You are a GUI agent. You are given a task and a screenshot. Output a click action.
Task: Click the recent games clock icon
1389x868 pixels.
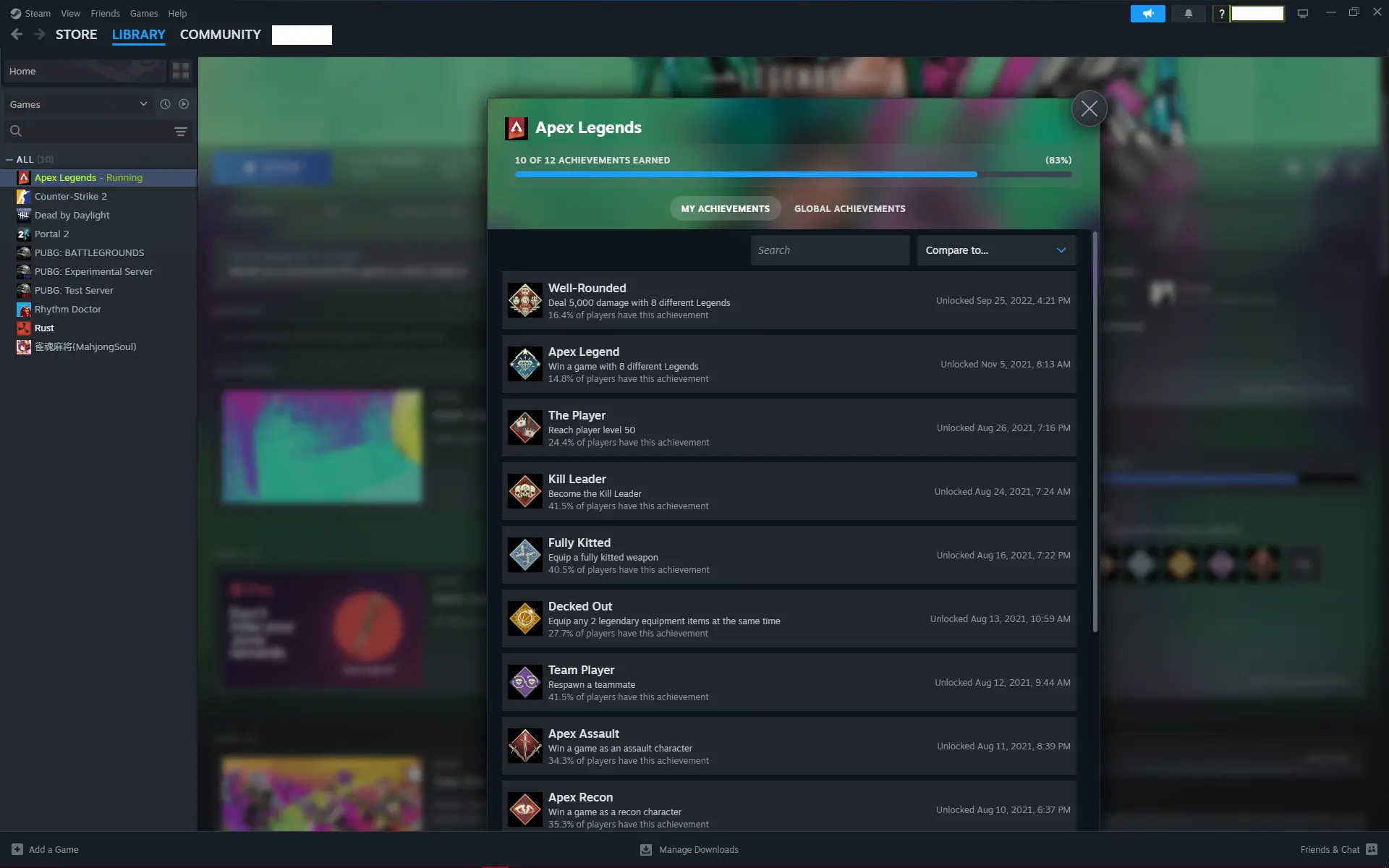(165, 104)
